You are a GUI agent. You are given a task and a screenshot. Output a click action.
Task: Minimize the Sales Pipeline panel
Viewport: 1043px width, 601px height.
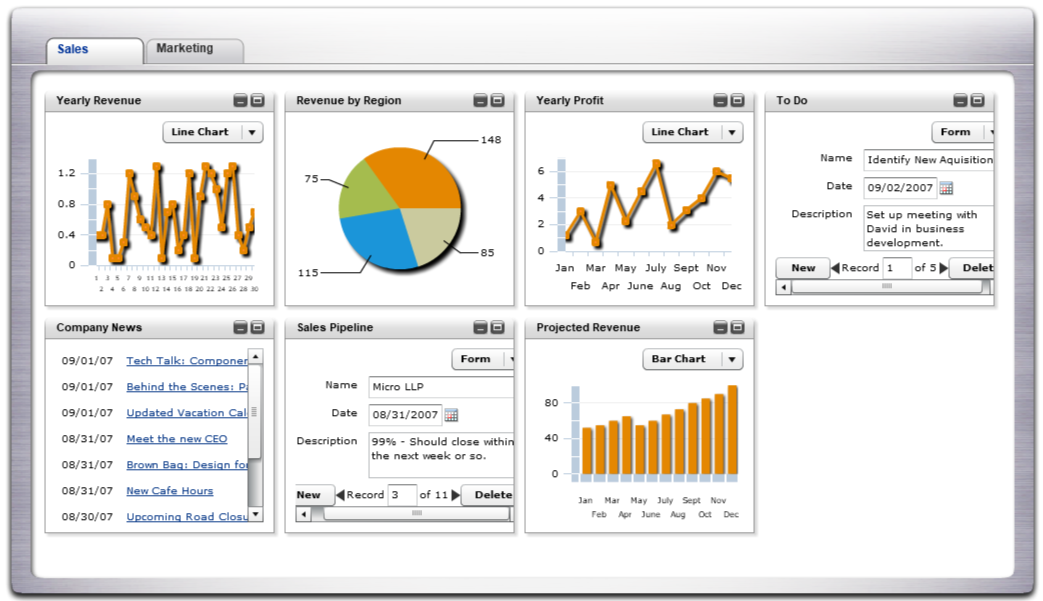(x=480, y=327)
